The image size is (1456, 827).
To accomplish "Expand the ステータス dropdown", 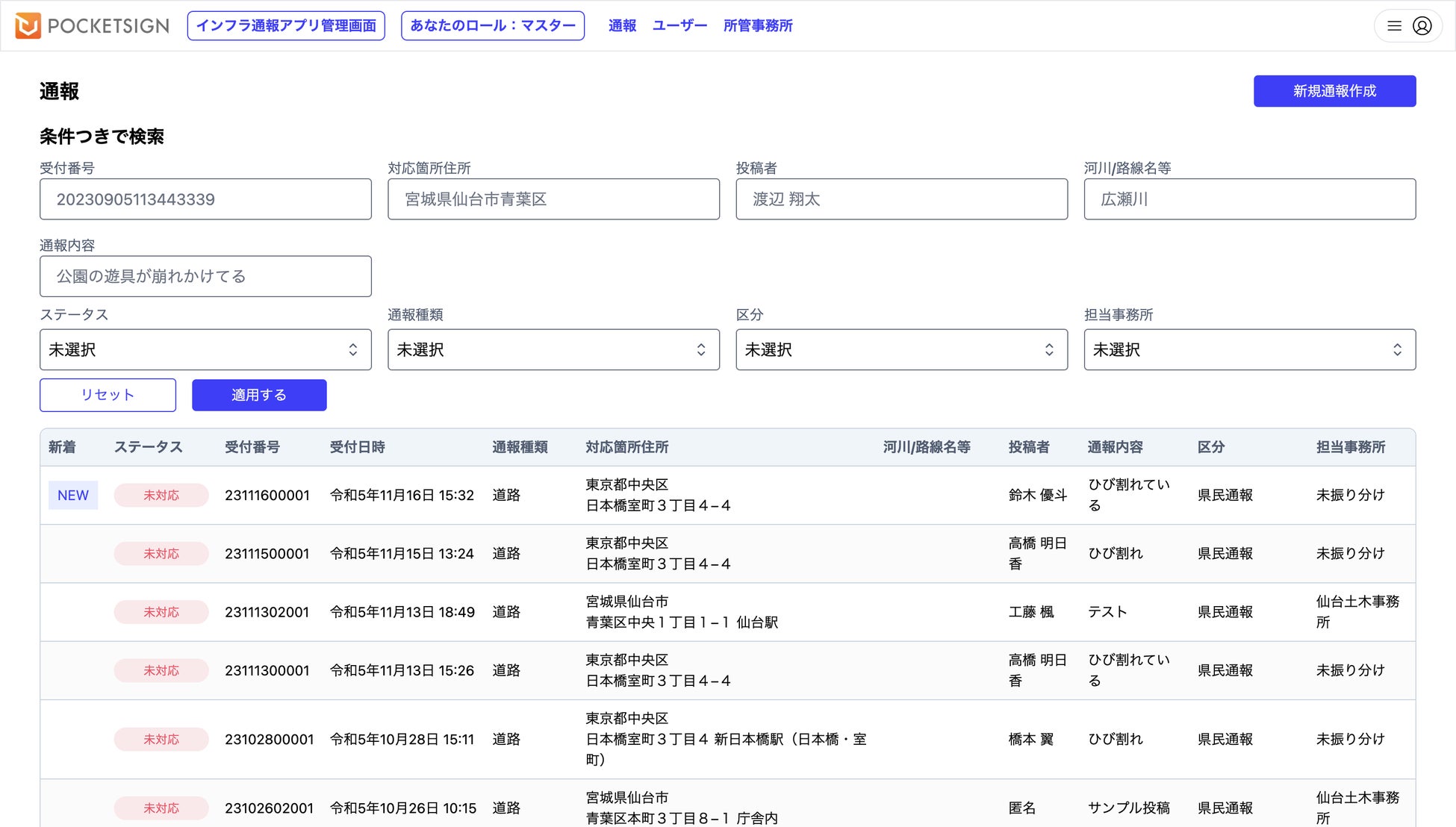I will (x=205, y=350).
